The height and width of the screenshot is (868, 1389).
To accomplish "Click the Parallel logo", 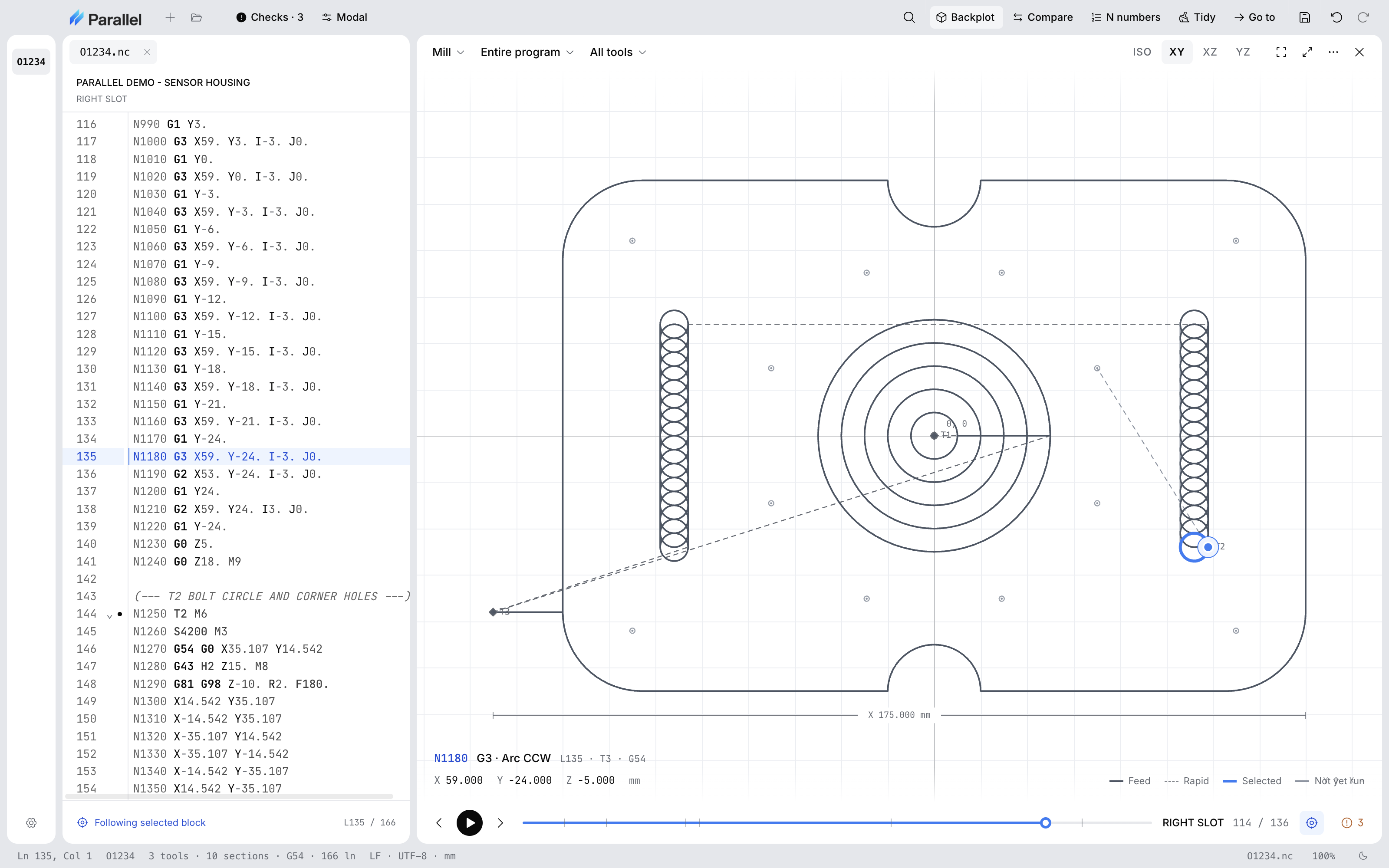I will 105,18.
